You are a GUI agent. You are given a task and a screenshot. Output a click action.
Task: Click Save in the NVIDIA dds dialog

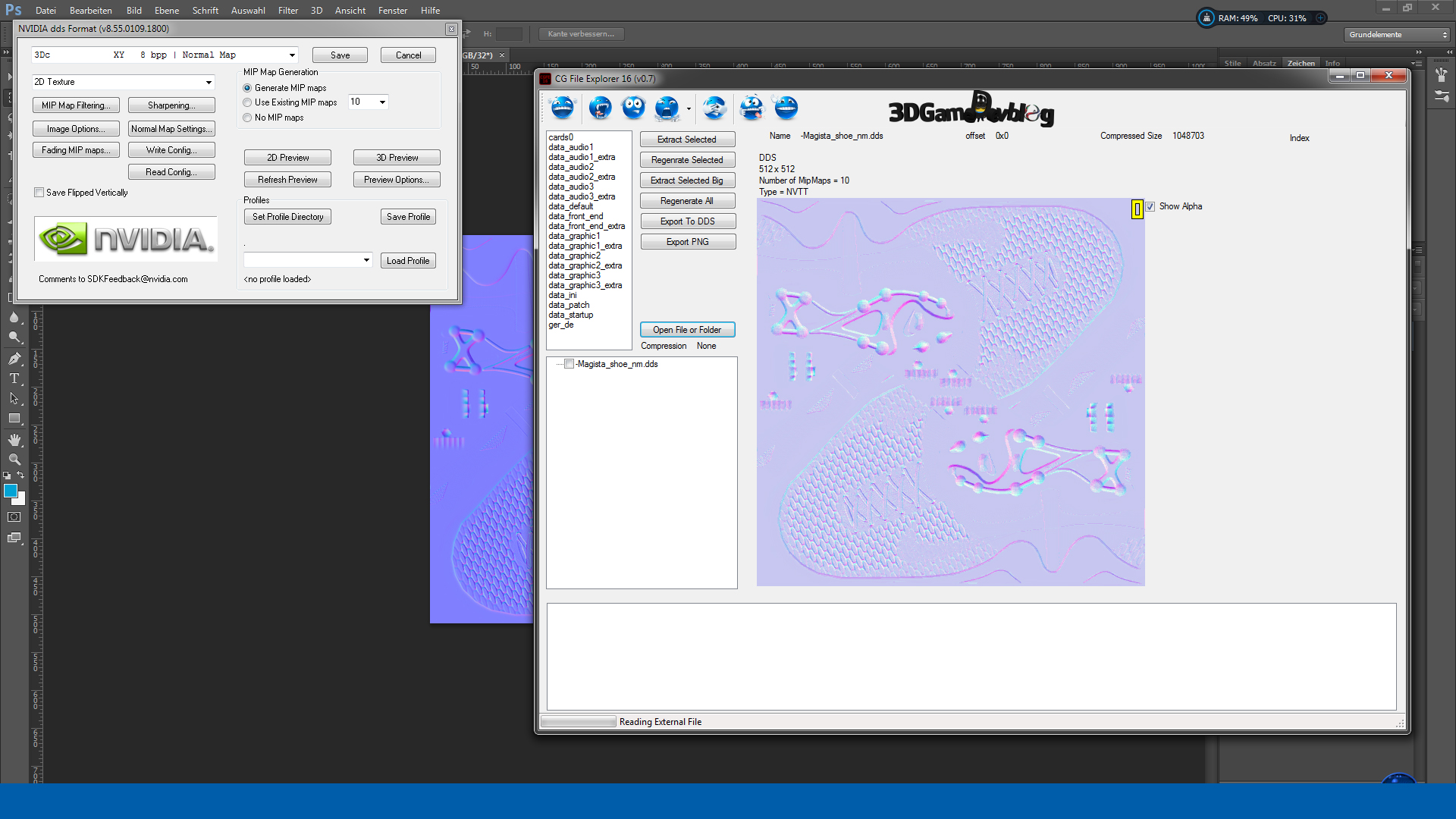(x=340, y=55)
